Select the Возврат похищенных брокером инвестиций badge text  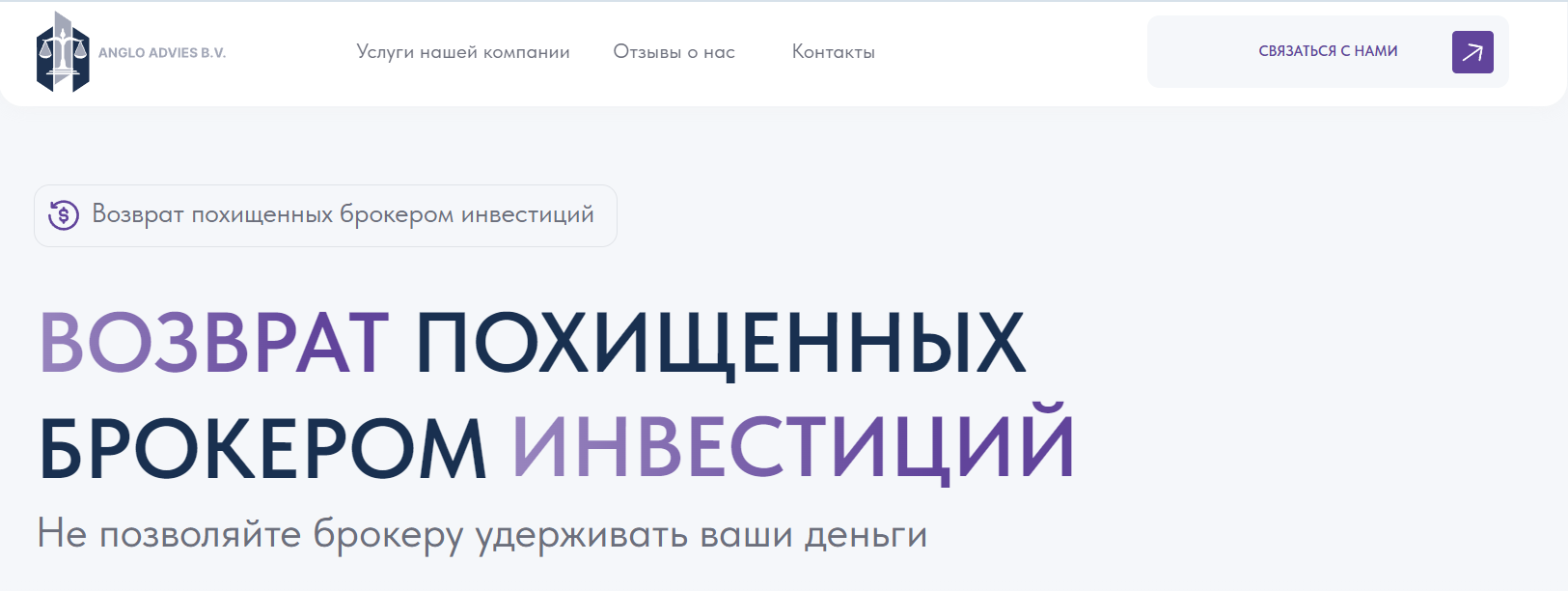pyautogui.click(x=343, y=214)
